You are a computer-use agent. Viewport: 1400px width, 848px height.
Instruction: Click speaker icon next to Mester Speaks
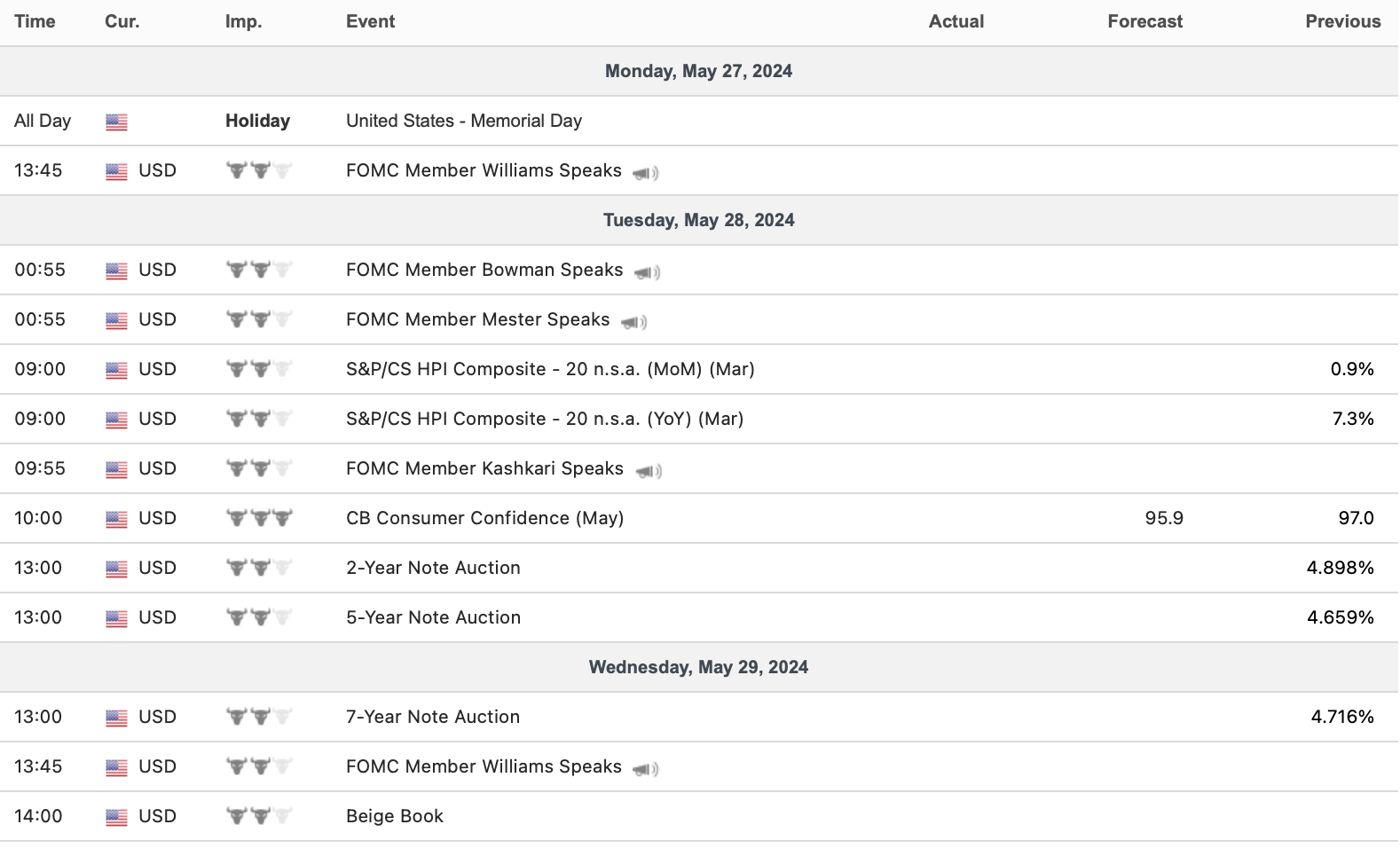point(633,322)
